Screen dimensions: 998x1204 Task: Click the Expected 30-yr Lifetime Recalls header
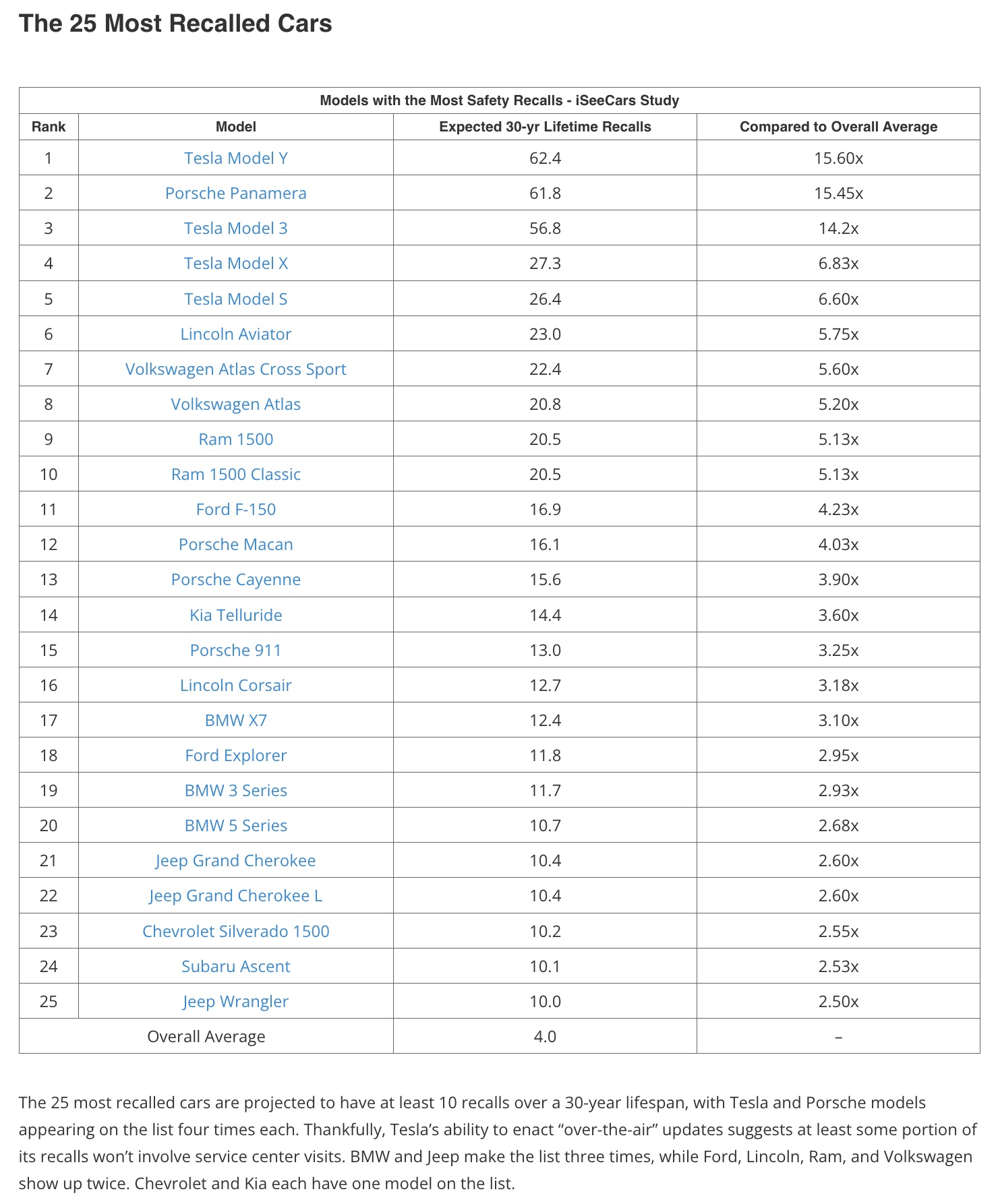(545, 127)
